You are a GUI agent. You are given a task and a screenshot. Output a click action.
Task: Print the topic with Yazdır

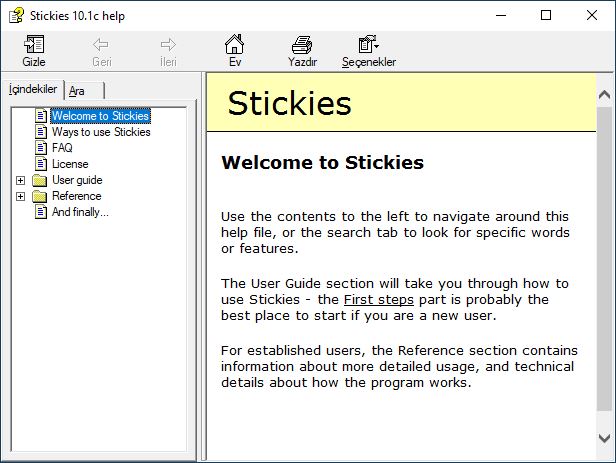[302, 51]
